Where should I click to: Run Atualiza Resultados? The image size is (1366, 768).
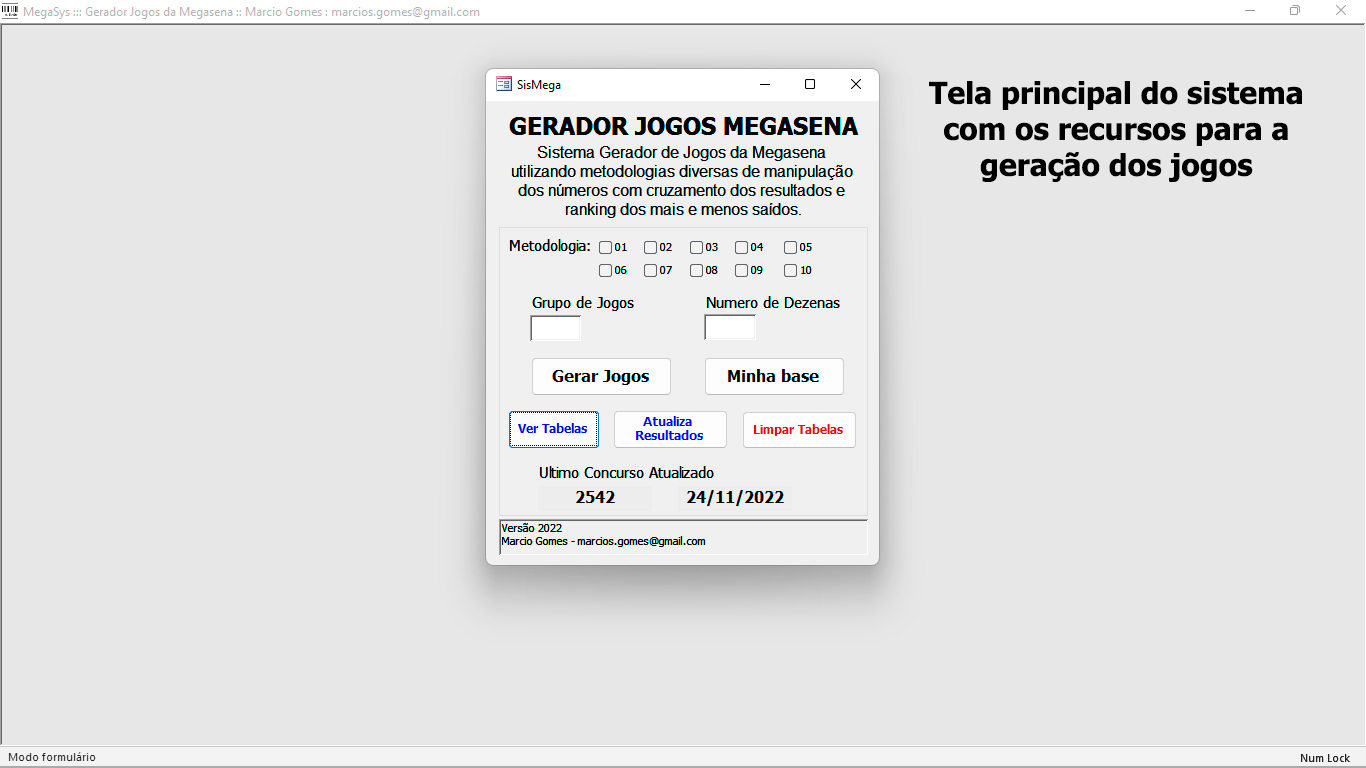click(669, 429)
